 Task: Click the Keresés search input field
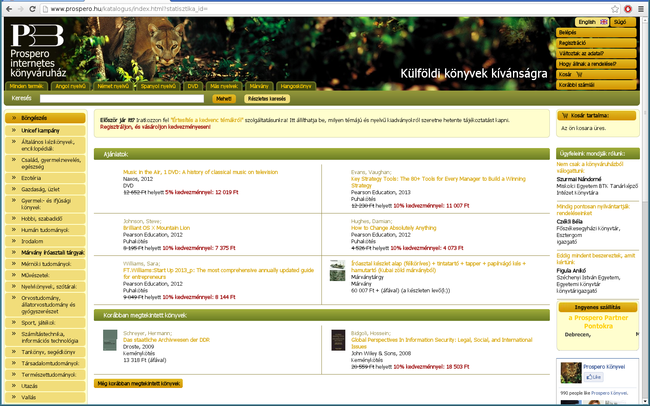coord(122,99)
